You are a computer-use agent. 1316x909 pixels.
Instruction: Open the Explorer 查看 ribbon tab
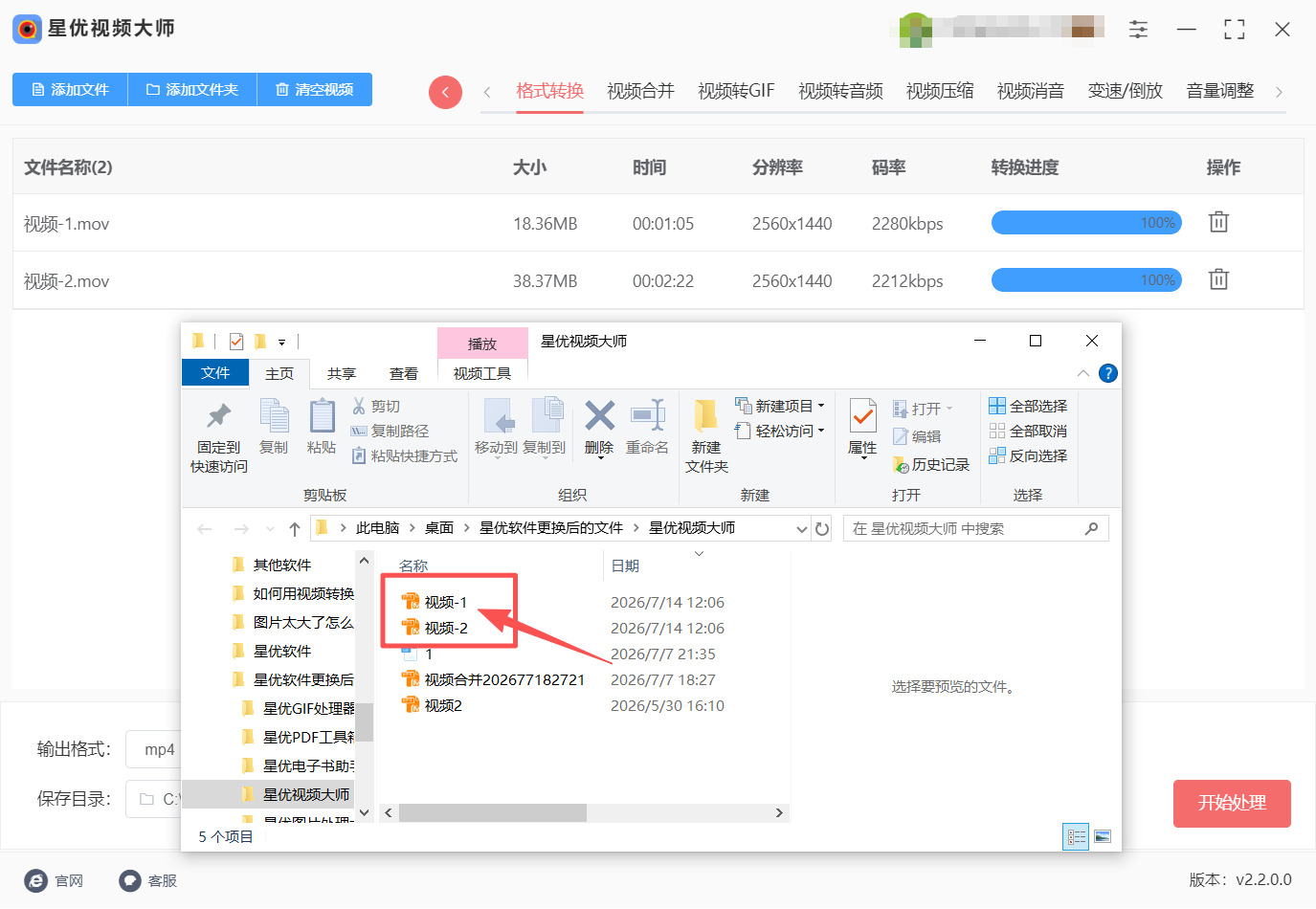[404, 373]
